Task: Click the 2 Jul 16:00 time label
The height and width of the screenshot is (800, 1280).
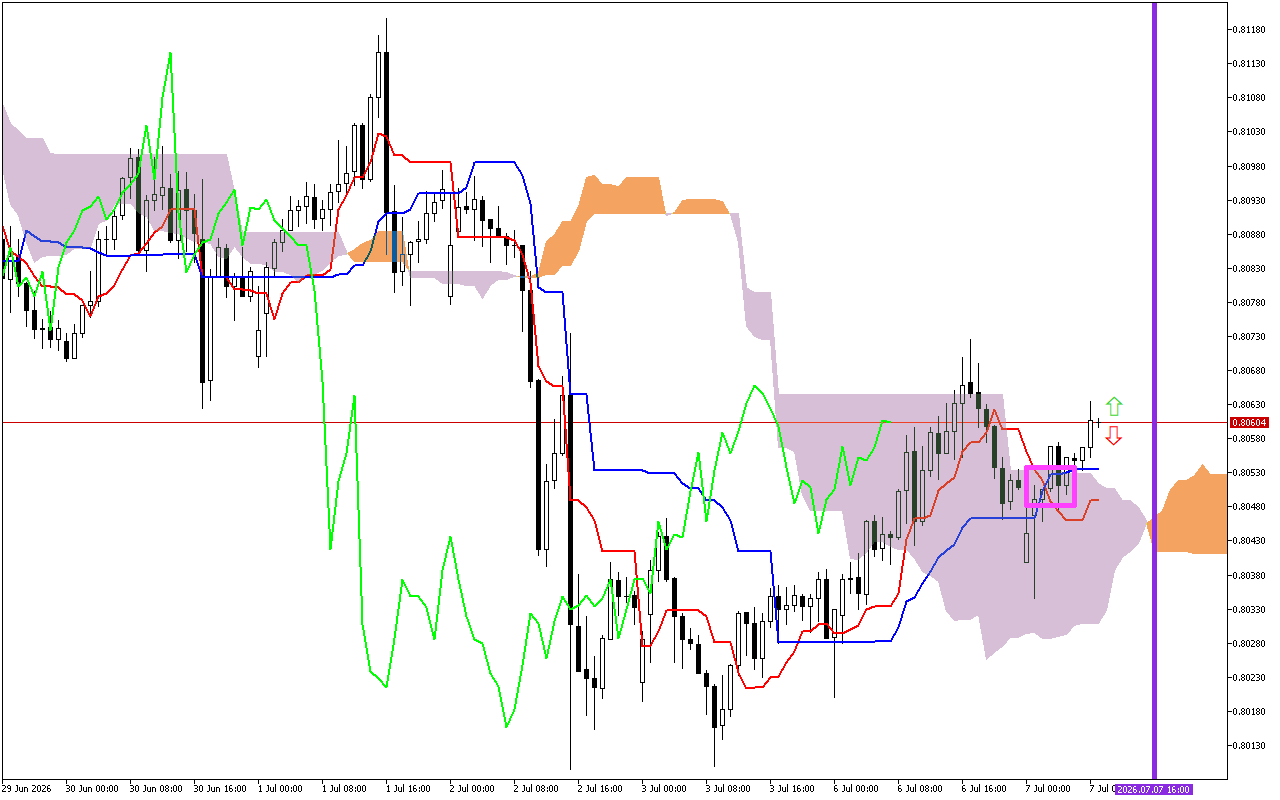Action: click(x=599, y=789)
